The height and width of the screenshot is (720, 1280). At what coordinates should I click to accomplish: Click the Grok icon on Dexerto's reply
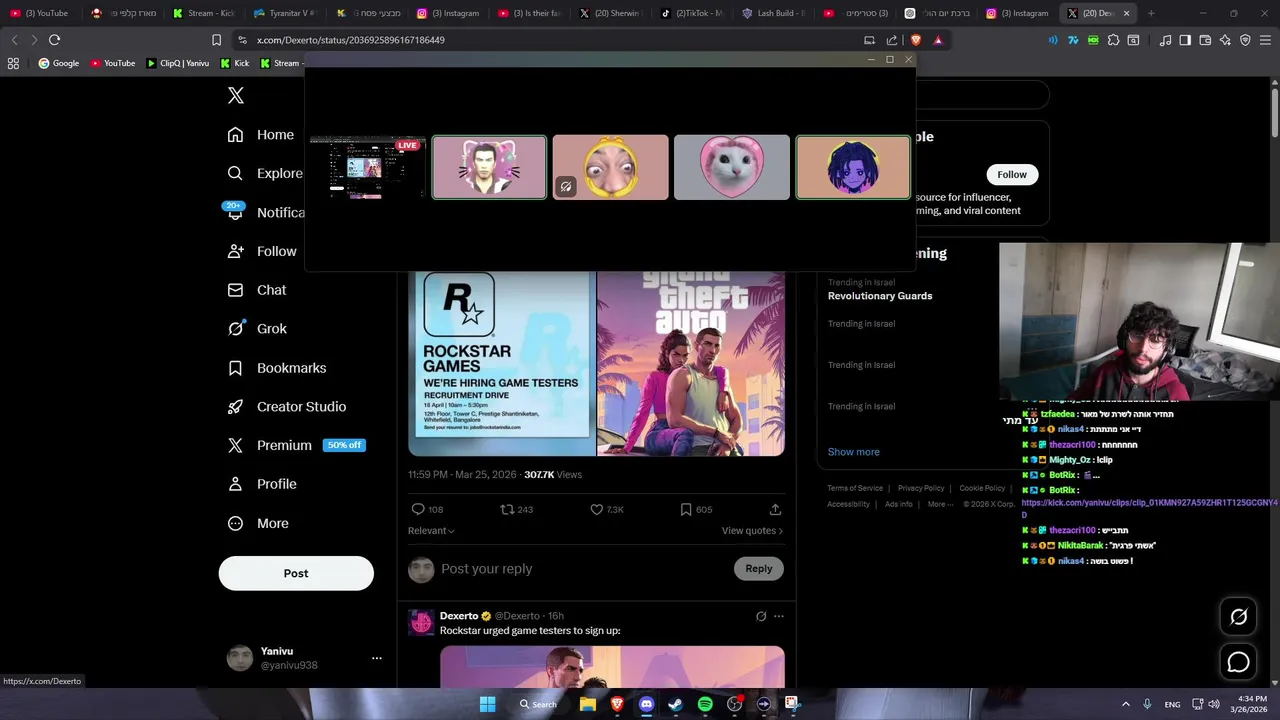761,616
